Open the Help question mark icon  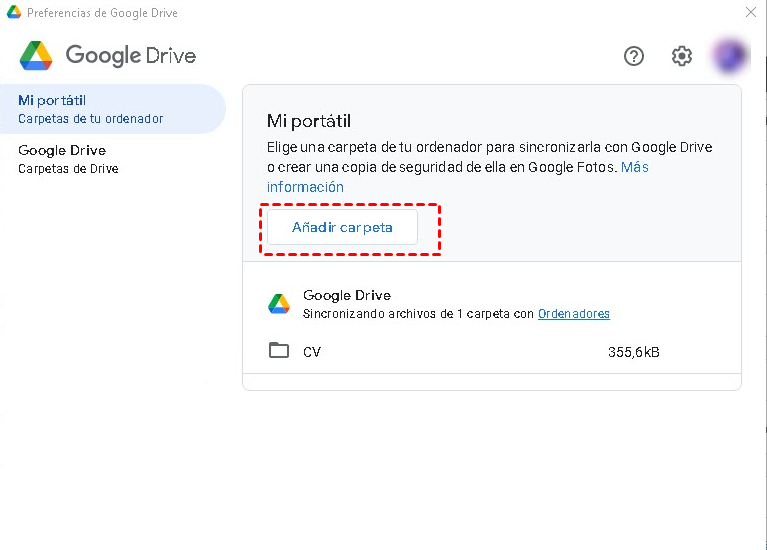click(634, 56)
